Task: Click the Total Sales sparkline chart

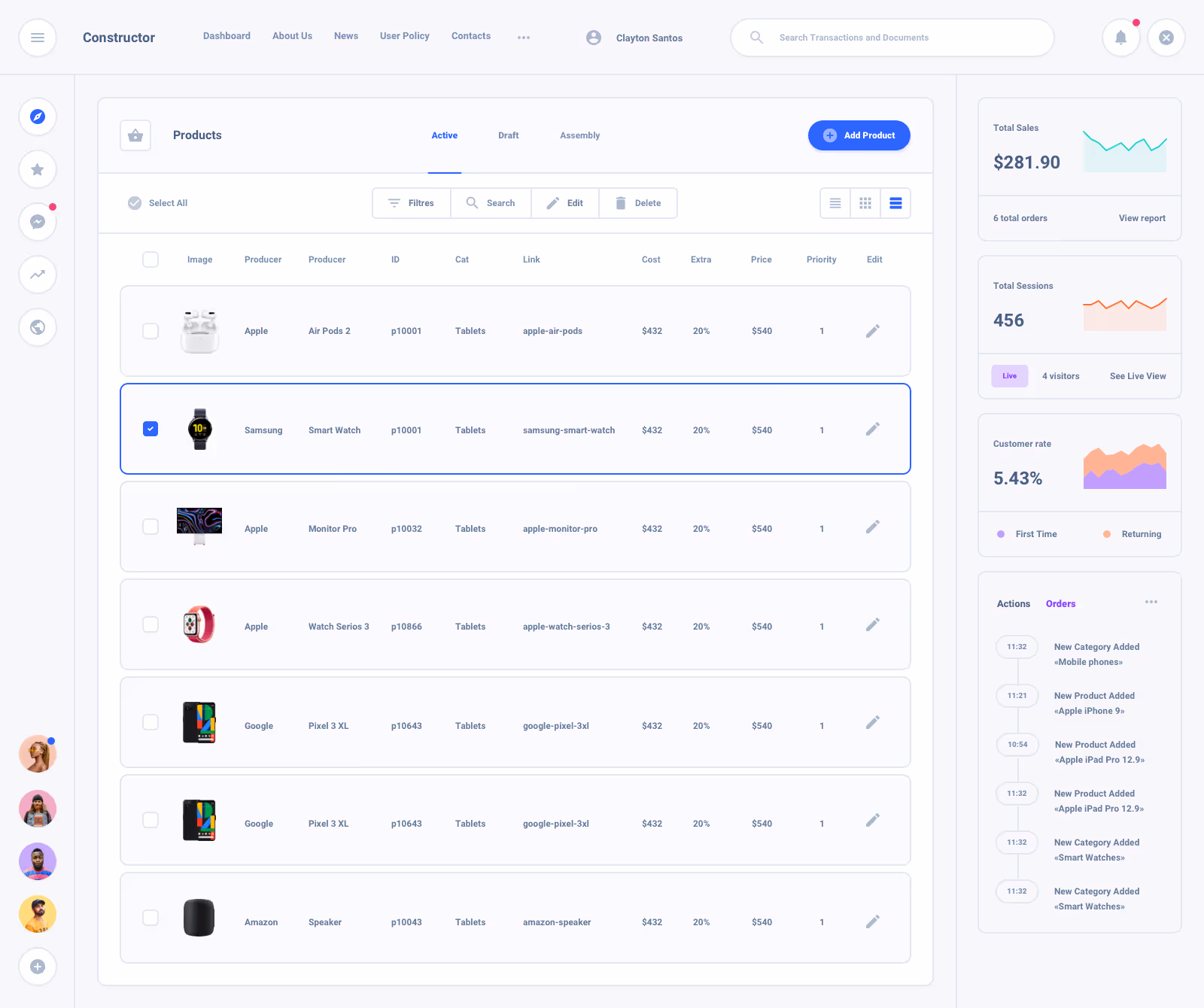Action: pyautogui.click(x=1125, y=150)
